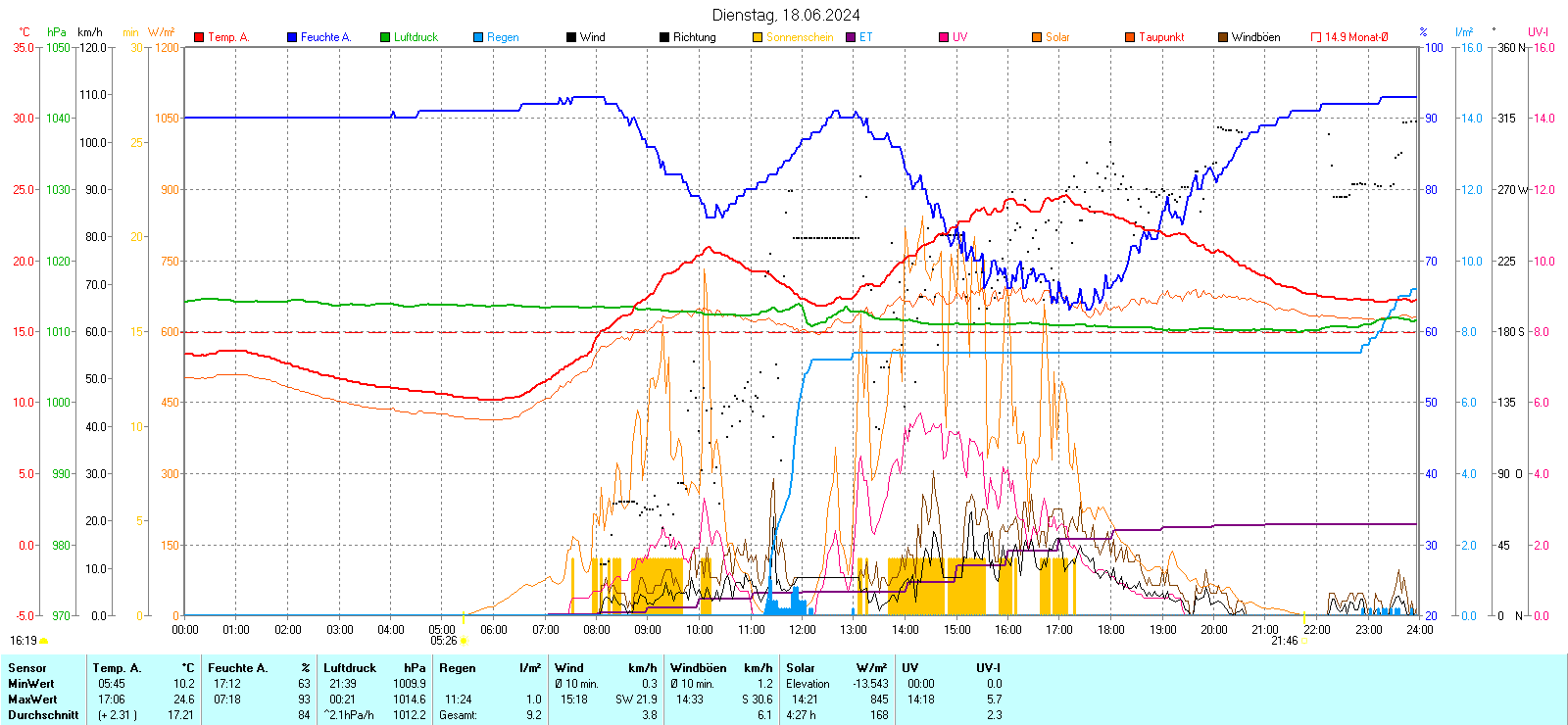
Task: Click the 12:00 label on time axis
Action: pyautogui.click(x=803, y=630)
